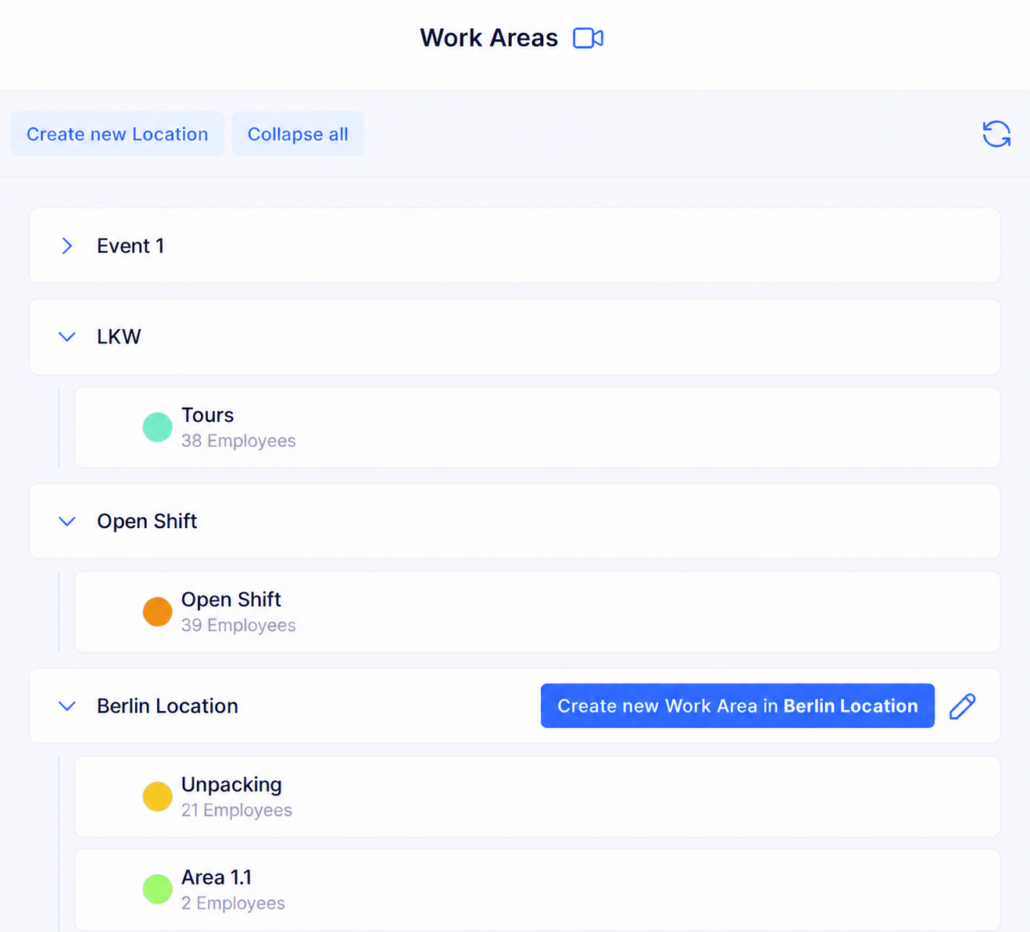Select the Open Shift work area with 39 employees
The width and height of the screenshot is (1030, 932).
click(537, 612)
